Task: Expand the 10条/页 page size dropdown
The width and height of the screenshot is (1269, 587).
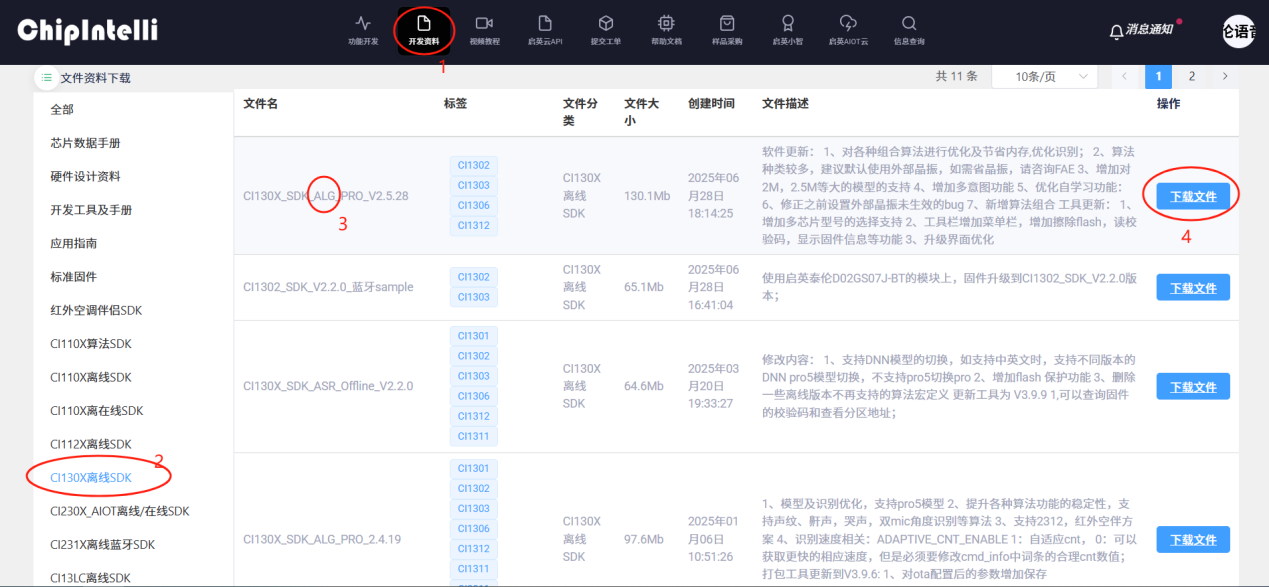Action: click(x=1044, y=77)
